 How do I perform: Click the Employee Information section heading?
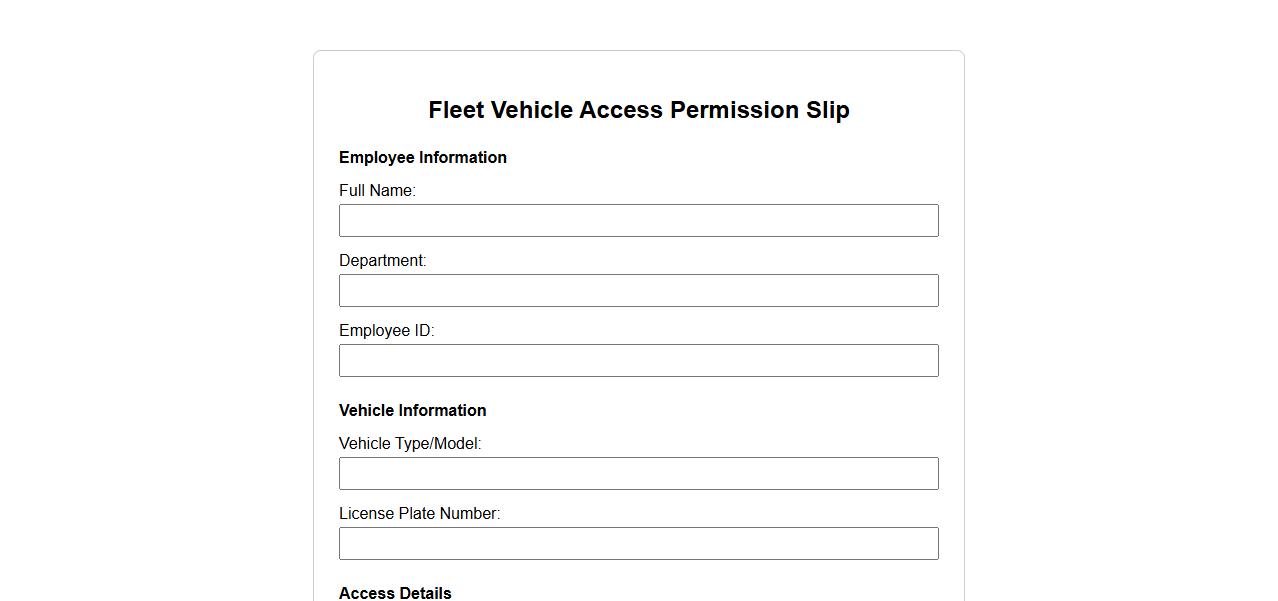[x=423, y=158]
